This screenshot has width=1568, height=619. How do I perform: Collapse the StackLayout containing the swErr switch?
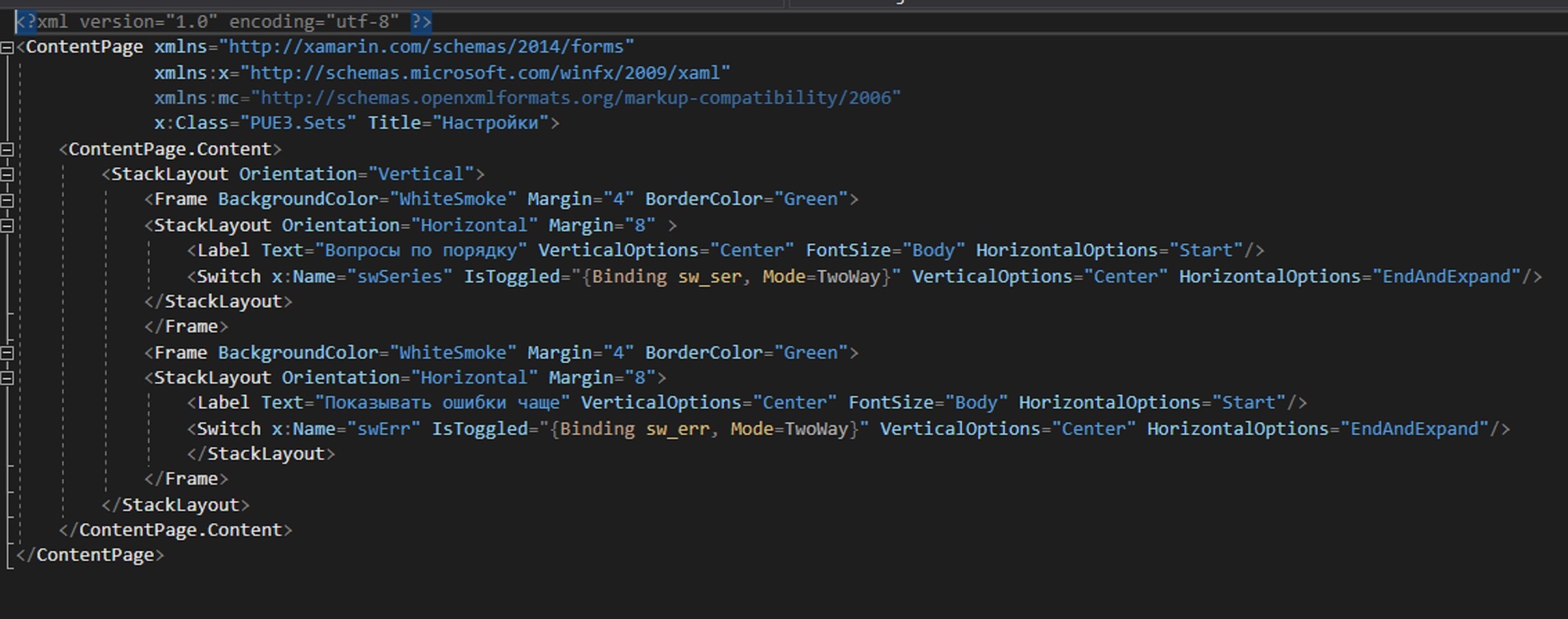pyautogui.click(x=7, y=378)
